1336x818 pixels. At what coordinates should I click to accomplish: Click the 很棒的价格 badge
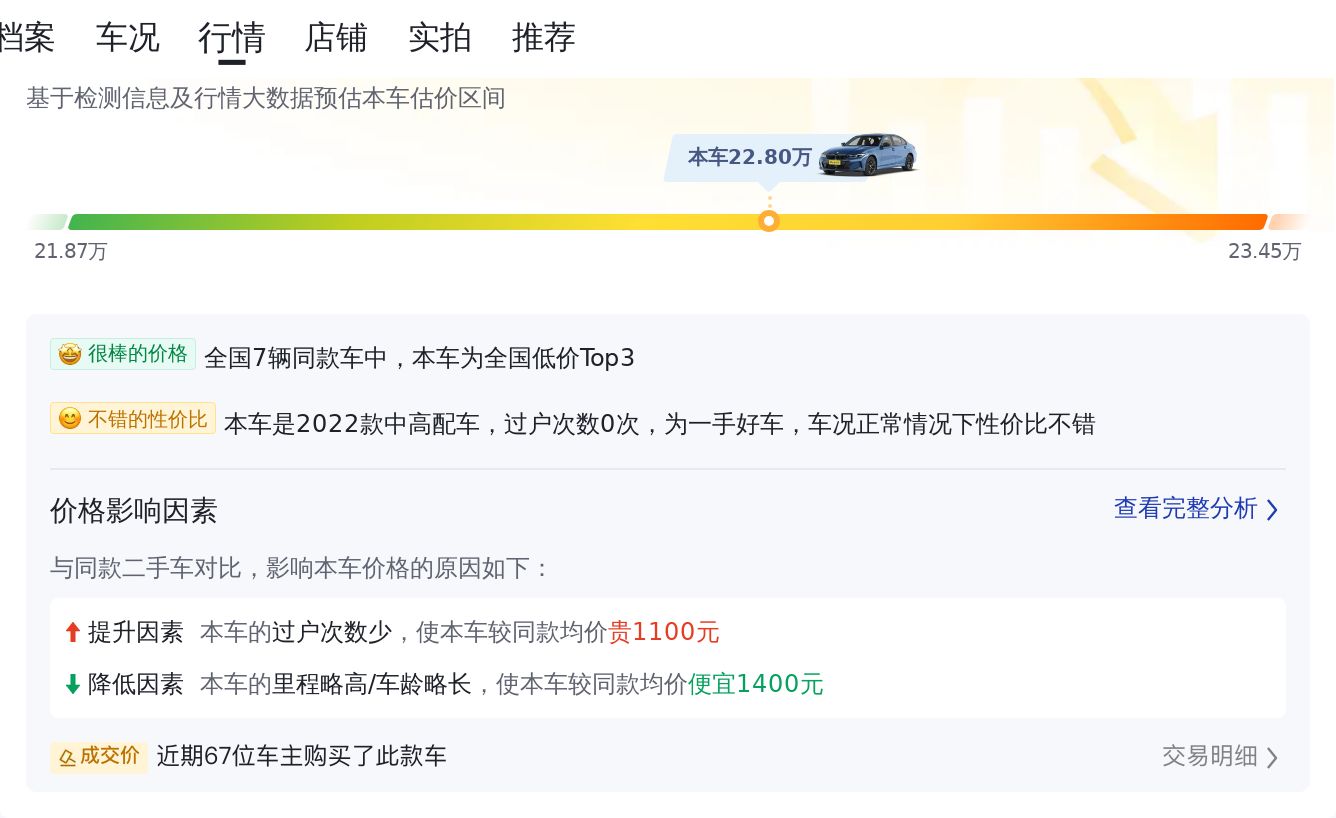point(123,354)
